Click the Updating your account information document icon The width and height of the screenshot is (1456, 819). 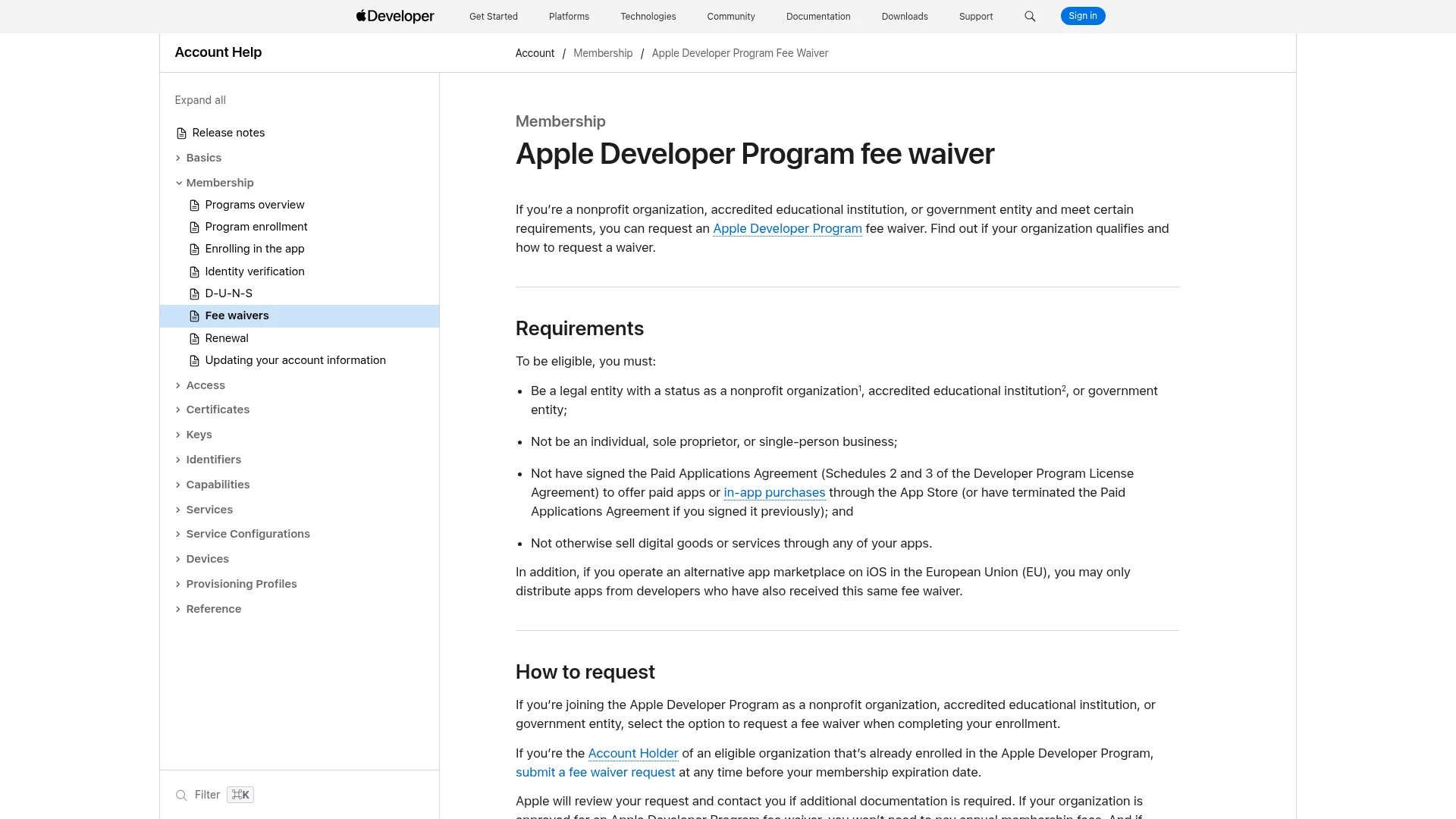194,361
